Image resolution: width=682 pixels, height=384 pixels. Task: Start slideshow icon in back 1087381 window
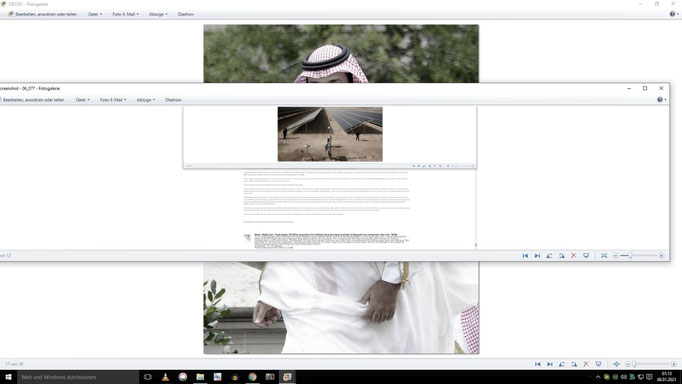pos(598,364)
